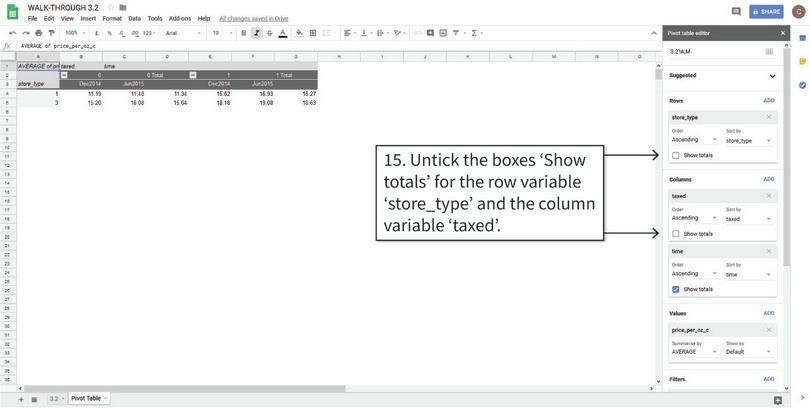Screen dimensions: 810x408
Task: Format as percent icon
Action: coord(110,33)
